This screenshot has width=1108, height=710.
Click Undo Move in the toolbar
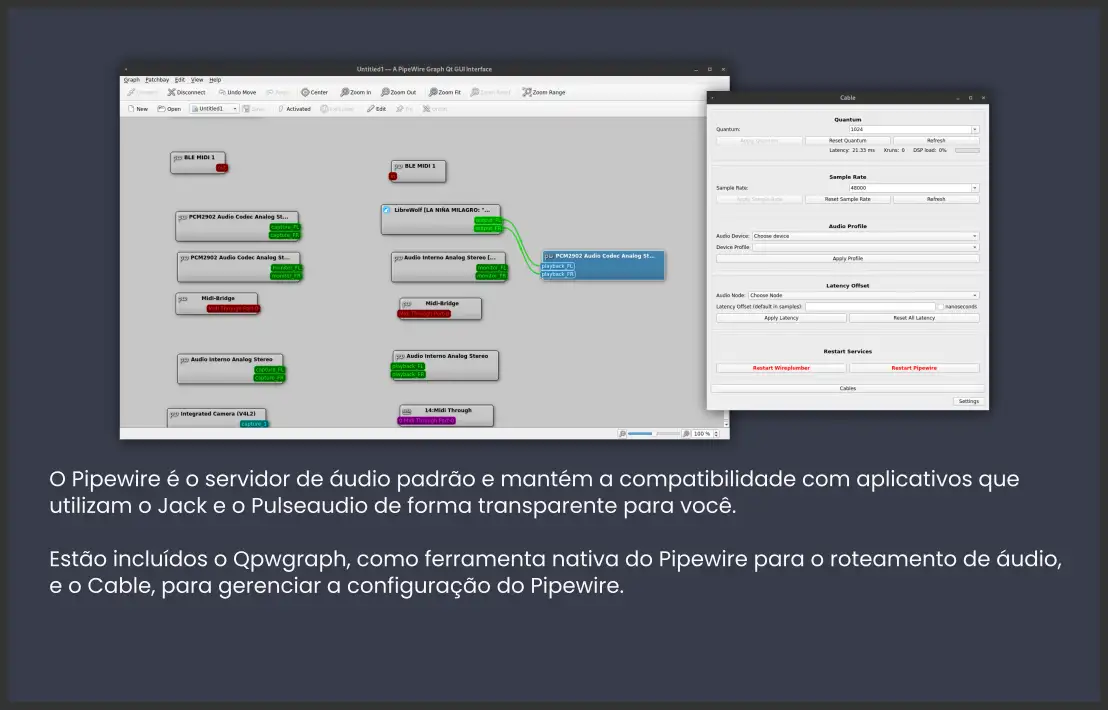coord(237,93)
